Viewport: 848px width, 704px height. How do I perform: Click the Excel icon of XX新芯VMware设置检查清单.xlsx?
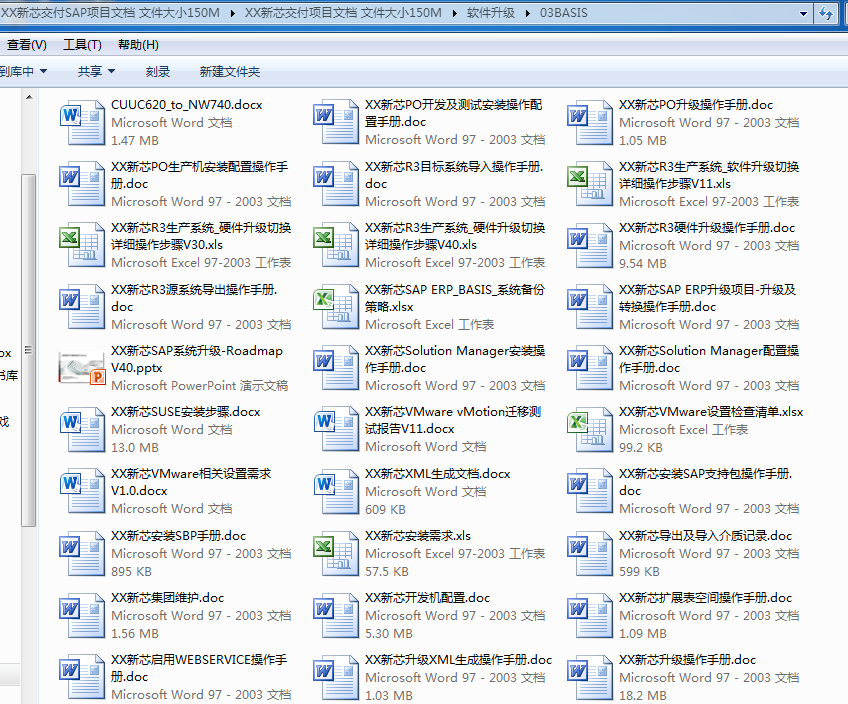(x=590, y=429)
